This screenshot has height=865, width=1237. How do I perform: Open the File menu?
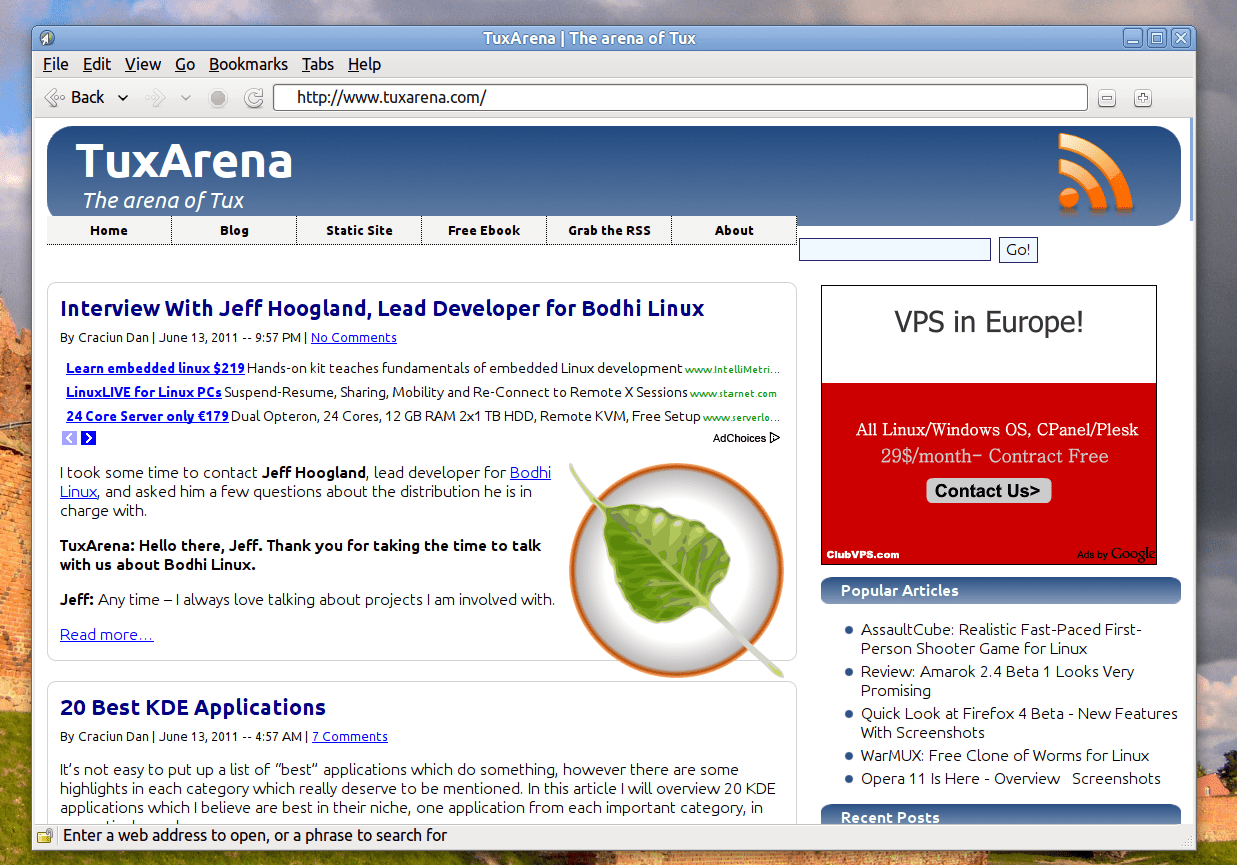pyautogui.click(x=56, y=64)
